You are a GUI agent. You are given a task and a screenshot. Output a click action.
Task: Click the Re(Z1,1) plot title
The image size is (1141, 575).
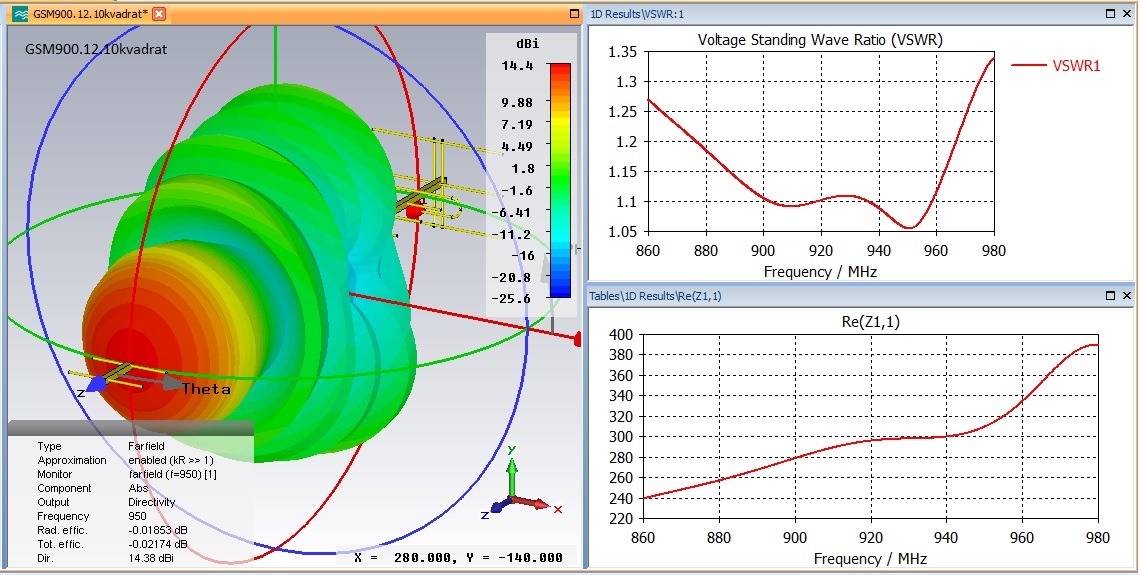pos(870,322)
